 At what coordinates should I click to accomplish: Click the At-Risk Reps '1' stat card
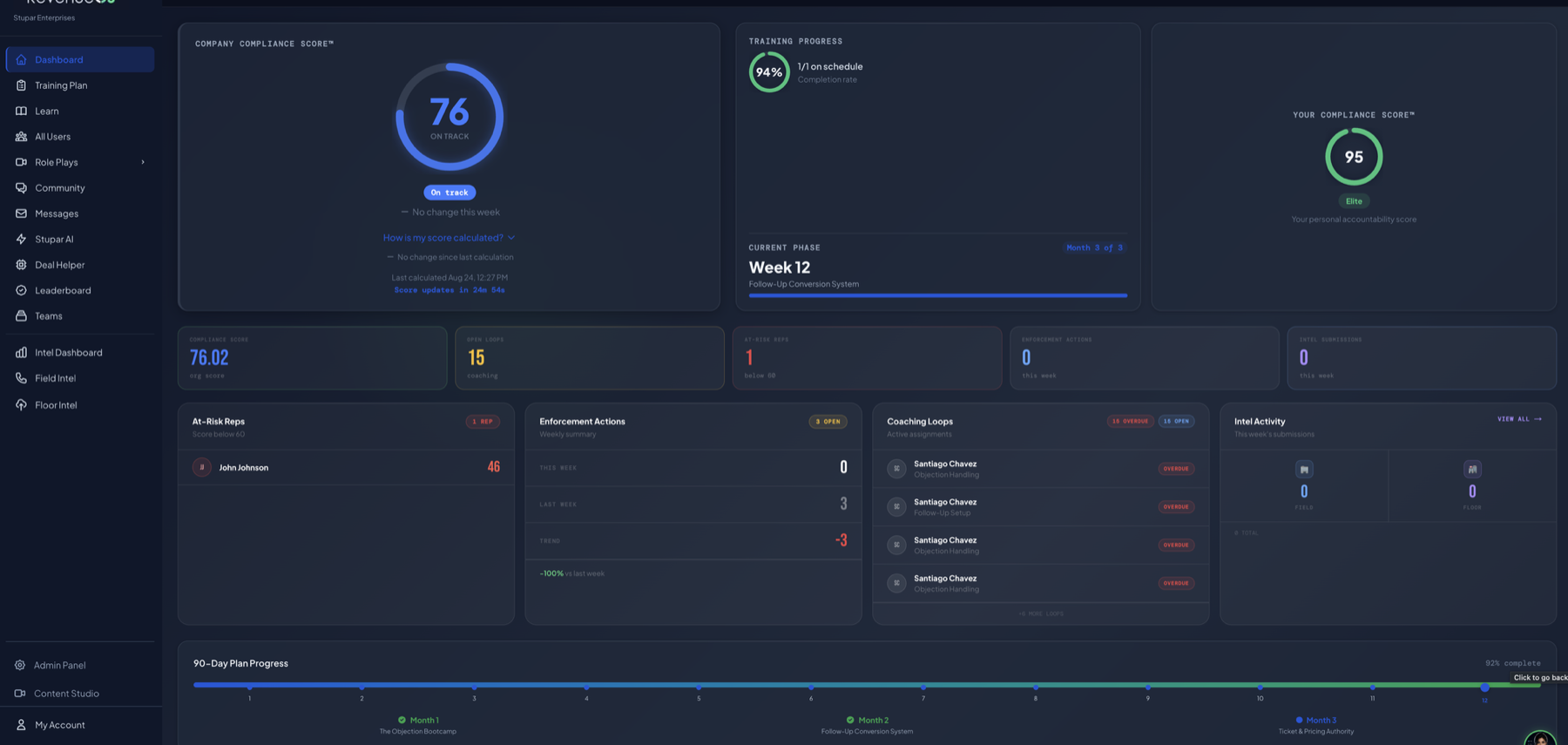tap(867, 358)
